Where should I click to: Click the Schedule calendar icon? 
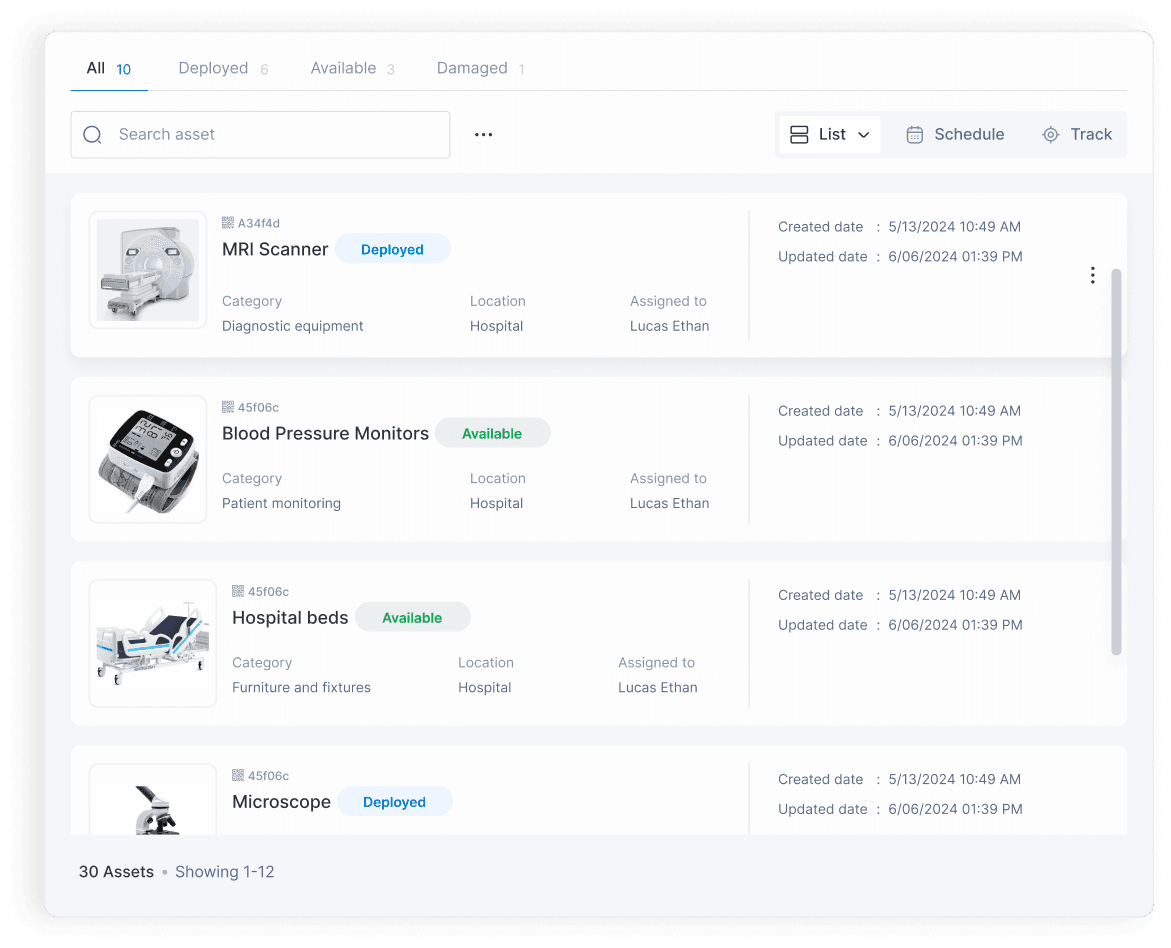point(915,133)
